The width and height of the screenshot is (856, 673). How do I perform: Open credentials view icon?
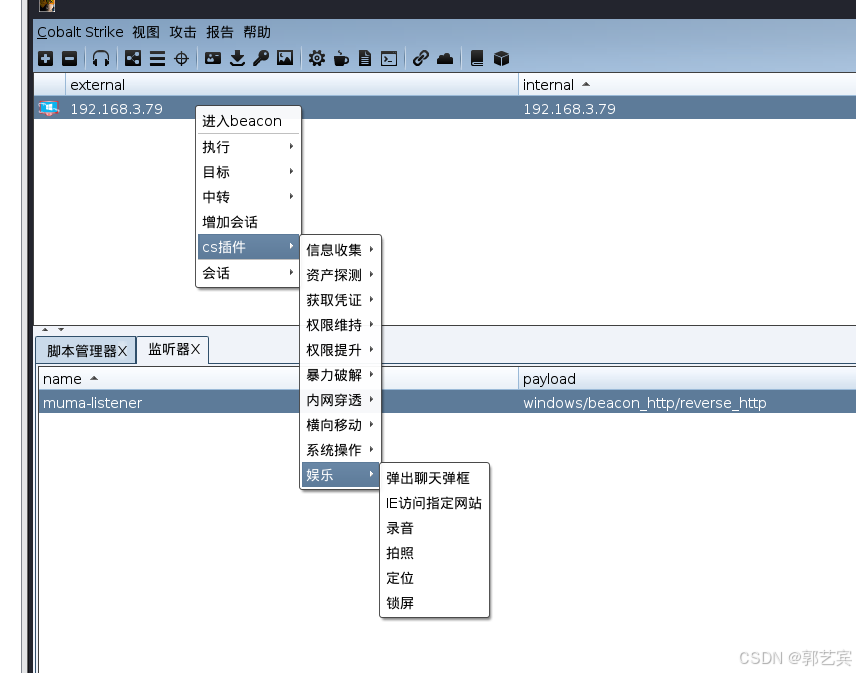pos(213,58)
